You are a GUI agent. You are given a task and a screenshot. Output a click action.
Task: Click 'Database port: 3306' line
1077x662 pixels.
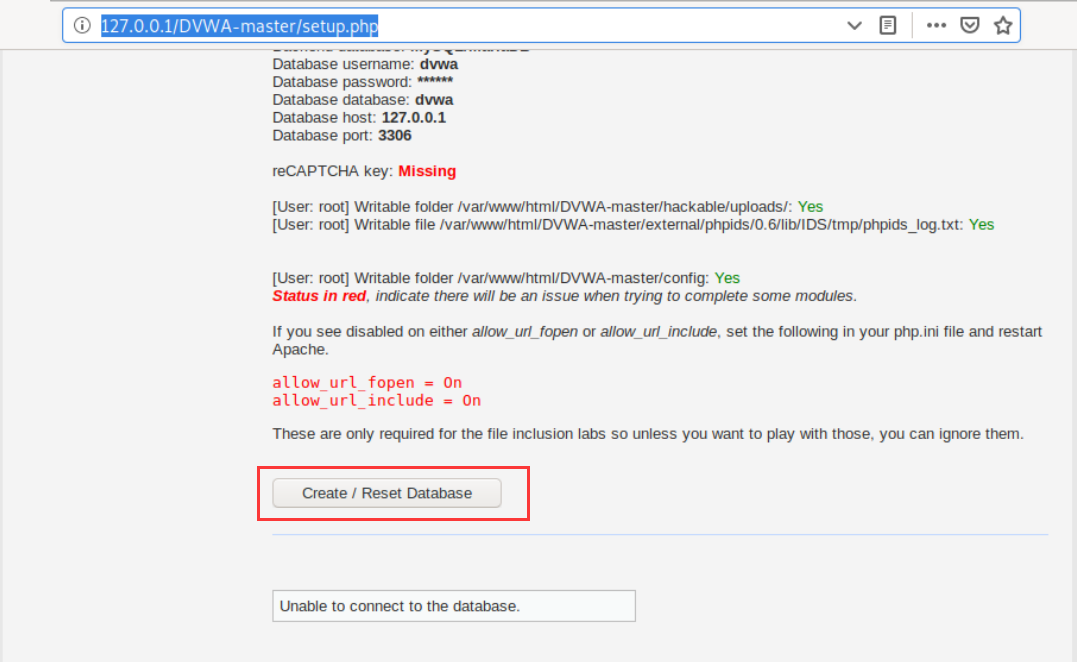[342, 135]
